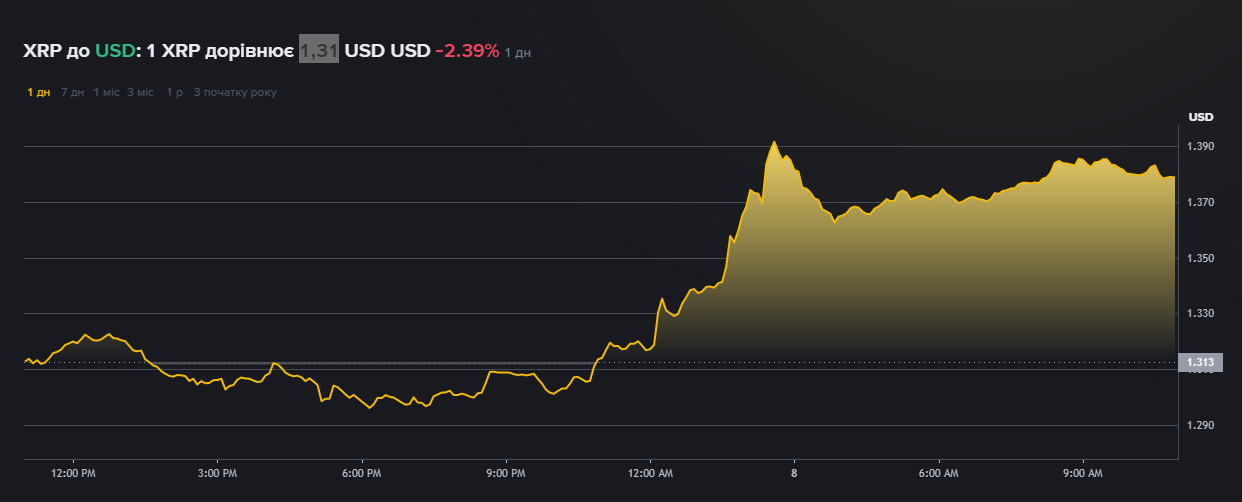Click the USD label above the price axis

1200,117
